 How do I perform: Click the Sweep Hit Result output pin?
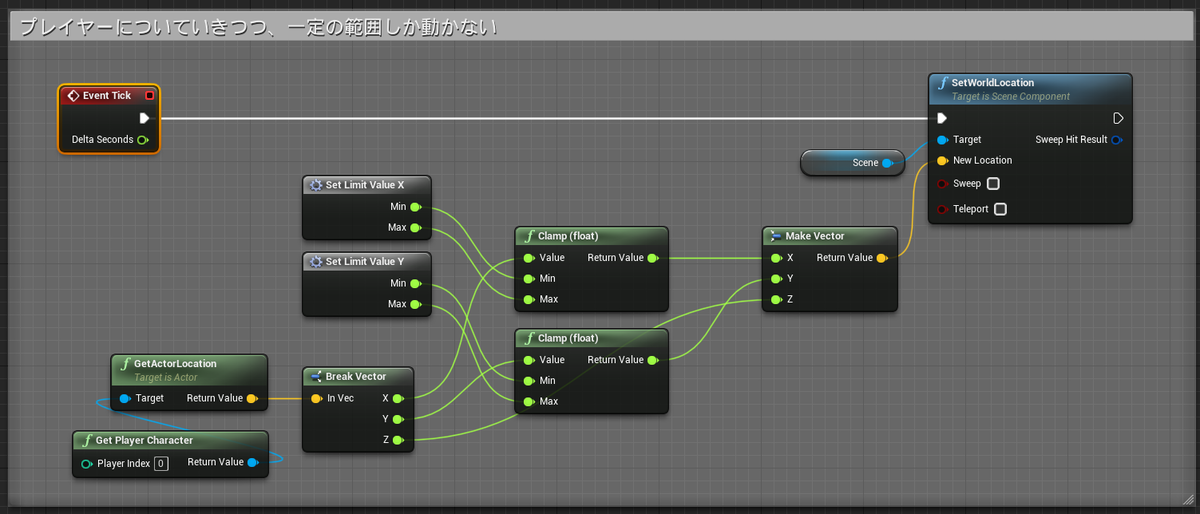tap(1117, 139)
